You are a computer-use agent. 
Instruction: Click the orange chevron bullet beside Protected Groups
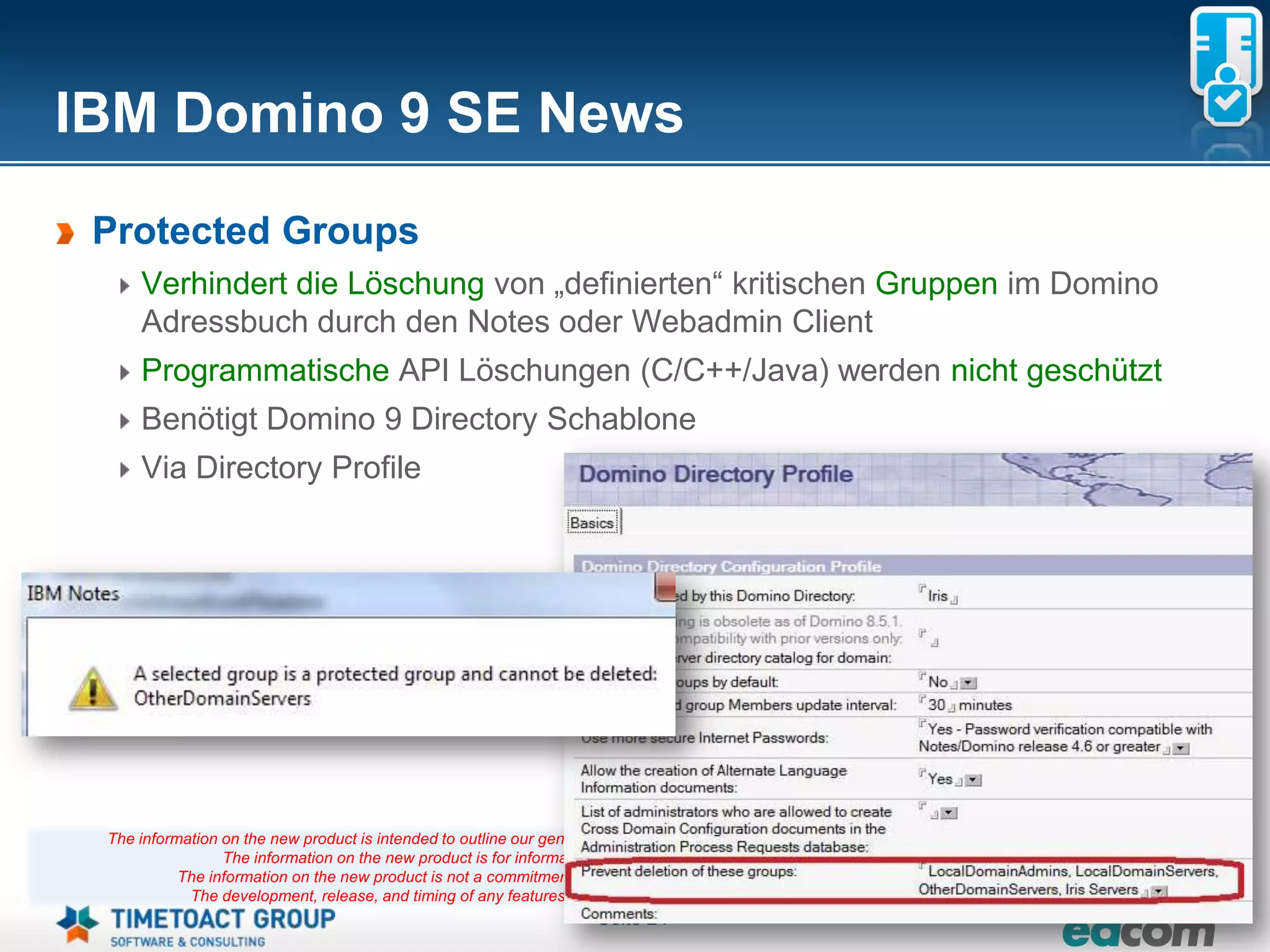[65, 234]
